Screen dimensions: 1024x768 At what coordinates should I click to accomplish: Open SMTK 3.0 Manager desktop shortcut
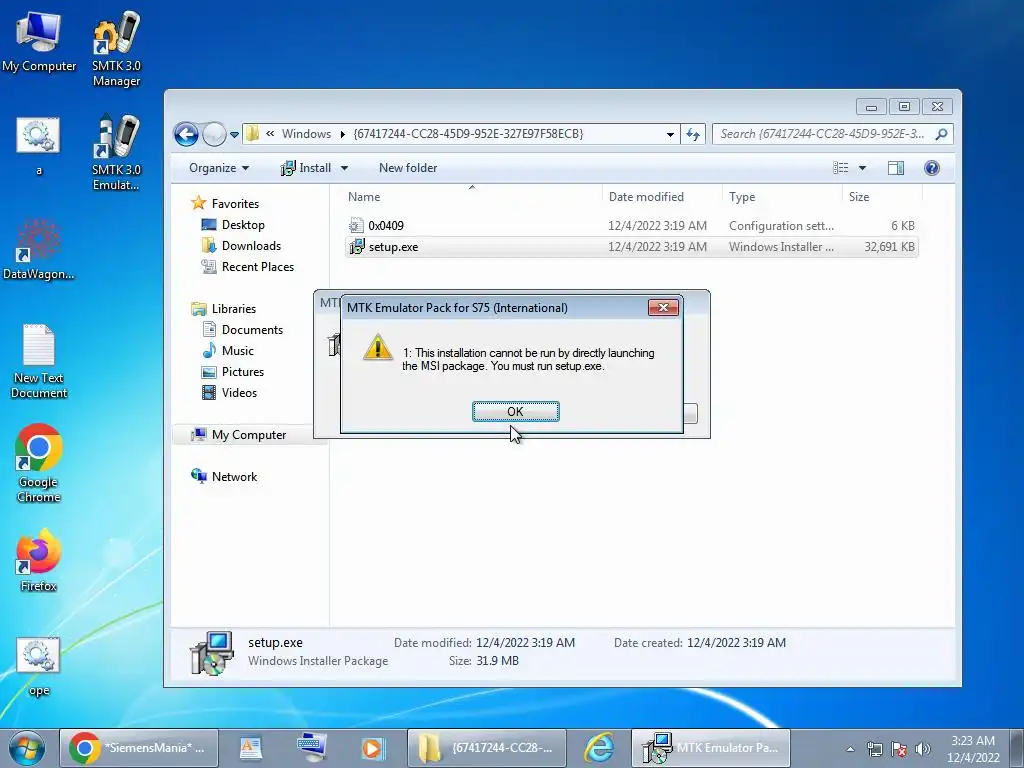pos(116,49)
